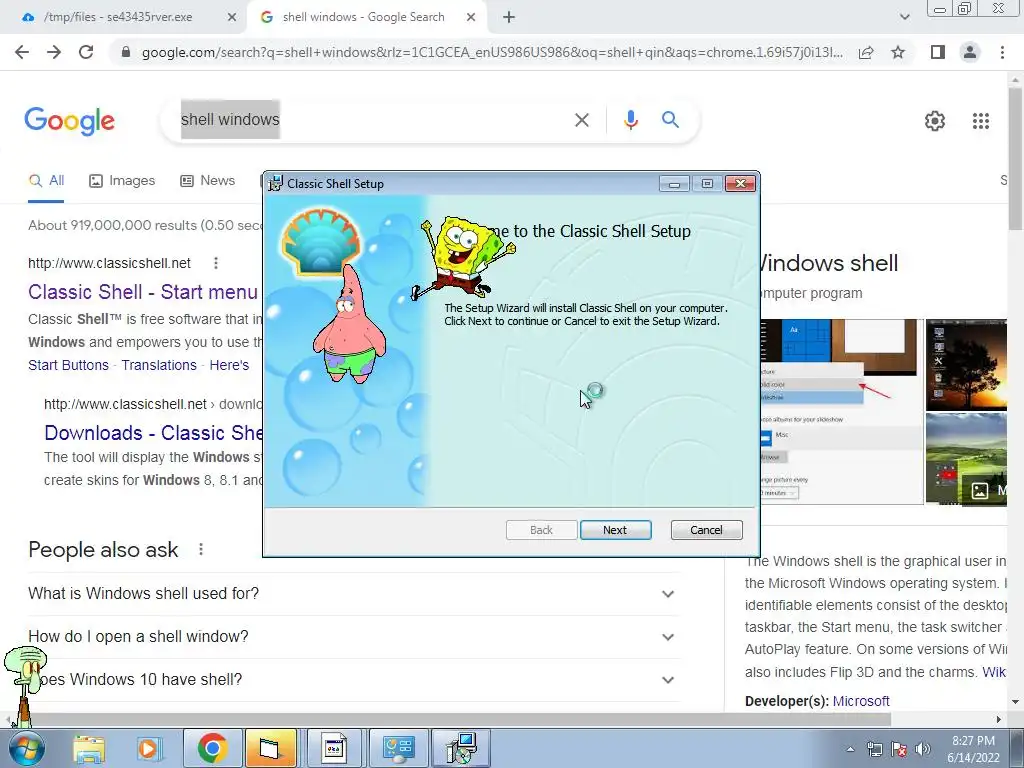Expand What is Windows shell used for
The width and height of the screenshot is (1024, 768).
[354, 594]
